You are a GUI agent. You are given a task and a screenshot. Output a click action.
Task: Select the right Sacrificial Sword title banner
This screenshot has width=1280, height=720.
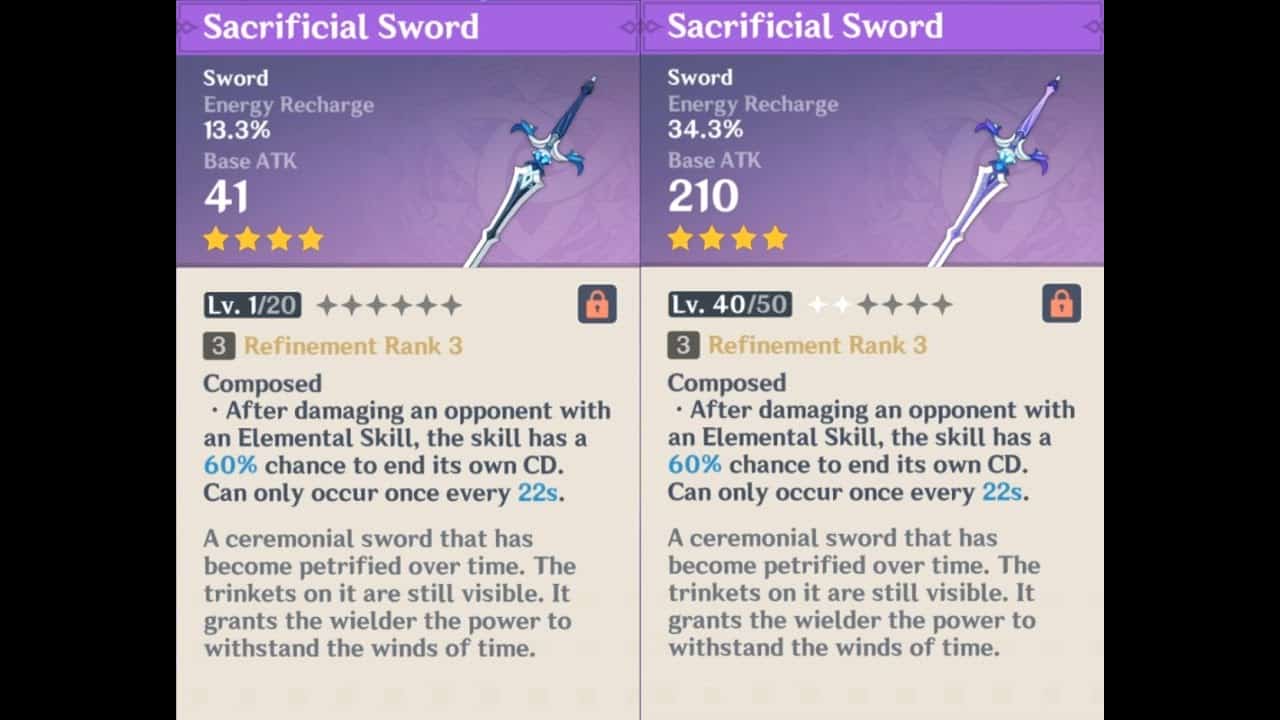tap(872, 27)
